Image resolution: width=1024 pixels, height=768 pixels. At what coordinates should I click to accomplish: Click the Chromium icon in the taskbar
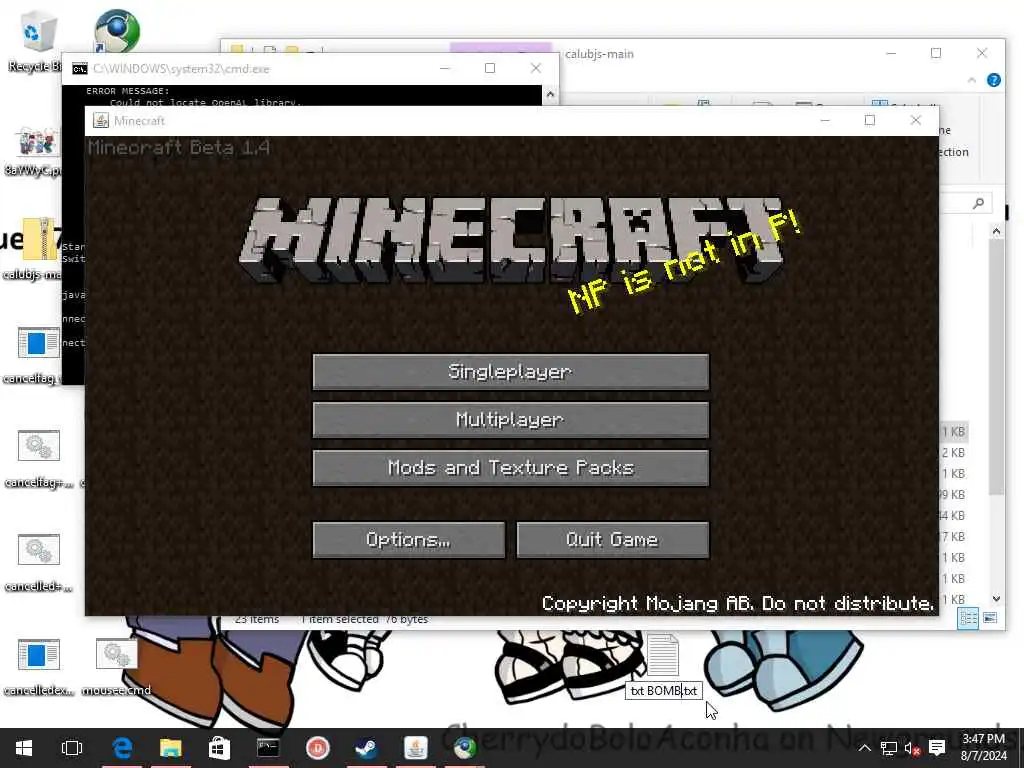coord(465,748)
